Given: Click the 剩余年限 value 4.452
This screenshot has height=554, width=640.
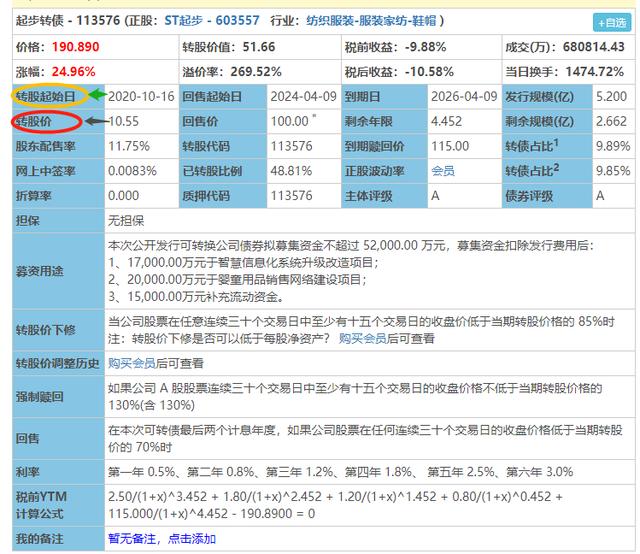Looking at the screenshot, I should [447, 121].
